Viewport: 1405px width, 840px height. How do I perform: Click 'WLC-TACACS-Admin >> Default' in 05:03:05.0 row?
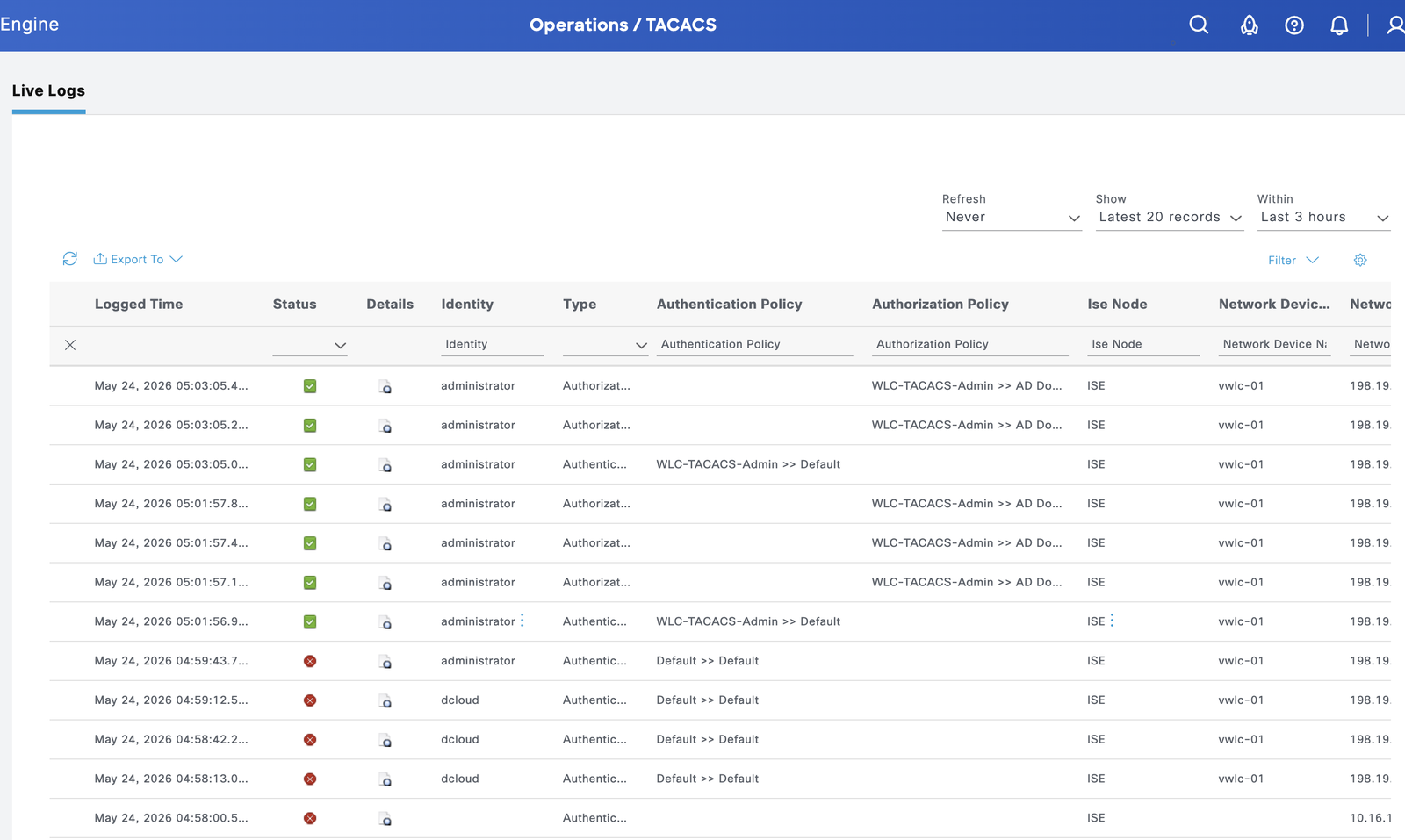[x=748, y=463]
